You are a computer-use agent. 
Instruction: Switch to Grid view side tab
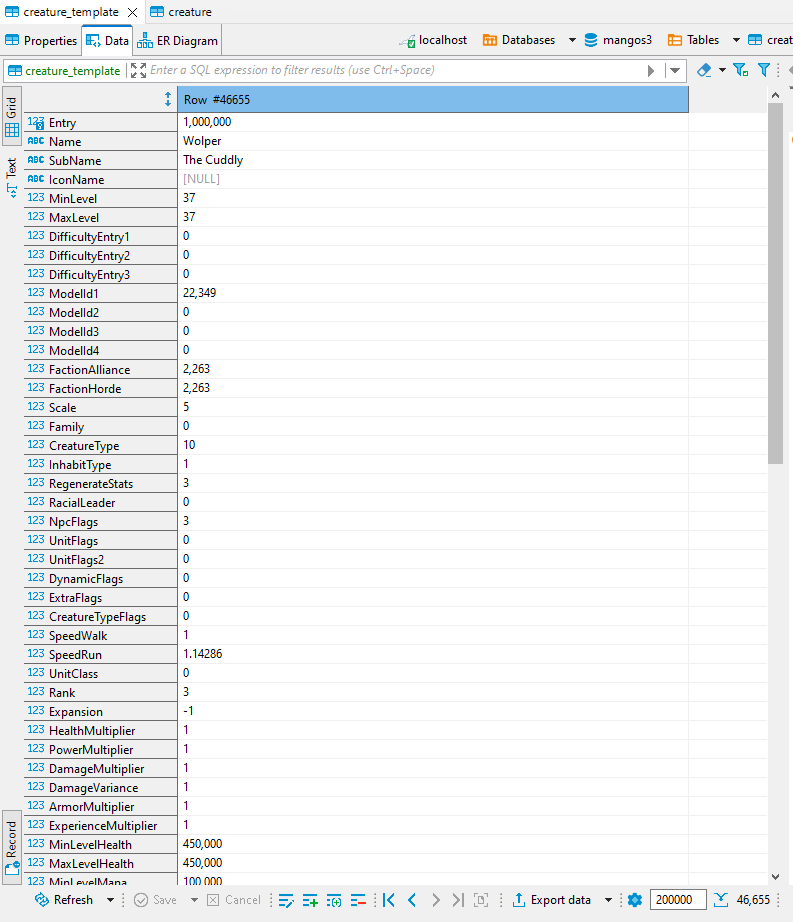coord(12,116)
